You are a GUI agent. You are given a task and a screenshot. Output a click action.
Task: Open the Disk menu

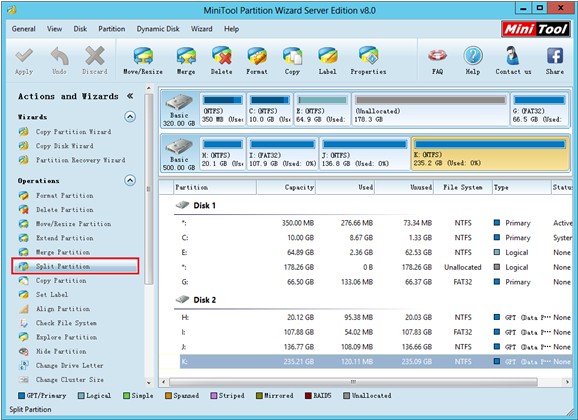tap(80, 29)
